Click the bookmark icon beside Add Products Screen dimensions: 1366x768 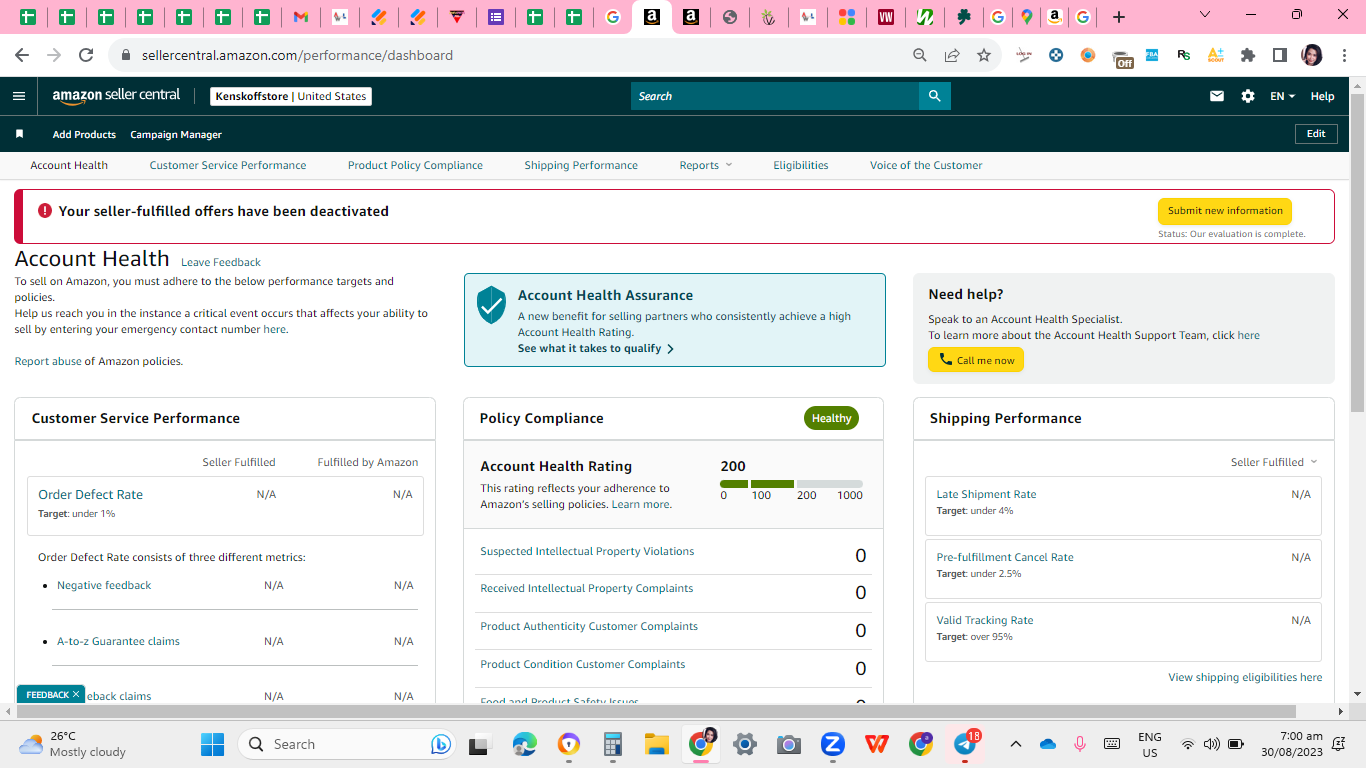(19, 134)
